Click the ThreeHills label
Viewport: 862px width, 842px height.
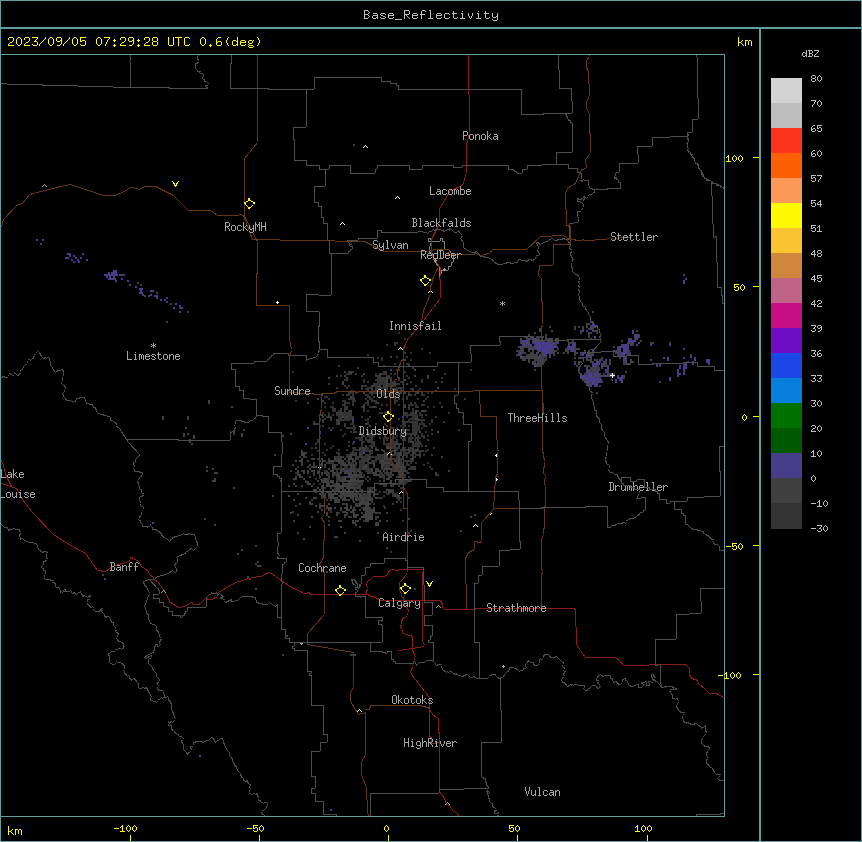(x=537, y=418)
